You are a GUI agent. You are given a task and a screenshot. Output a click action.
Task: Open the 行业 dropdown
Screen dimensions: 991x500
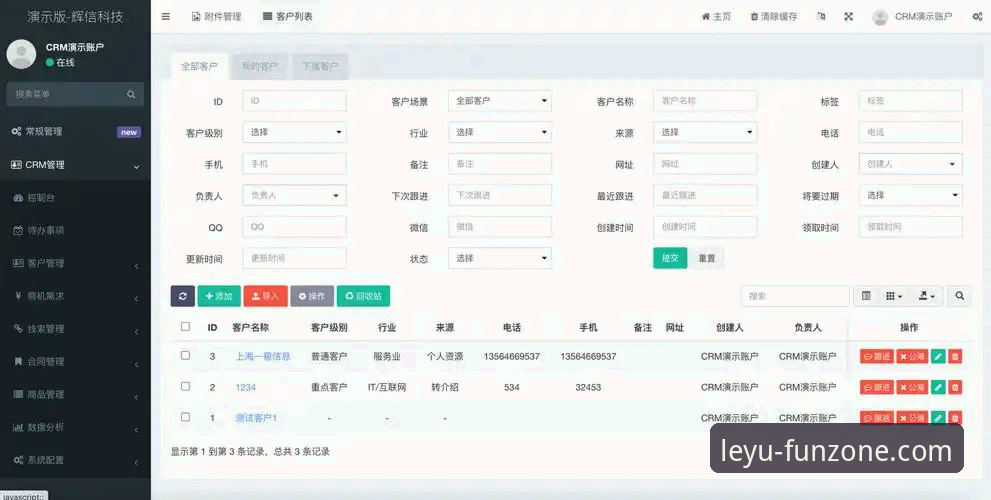[x=499, y=133]
